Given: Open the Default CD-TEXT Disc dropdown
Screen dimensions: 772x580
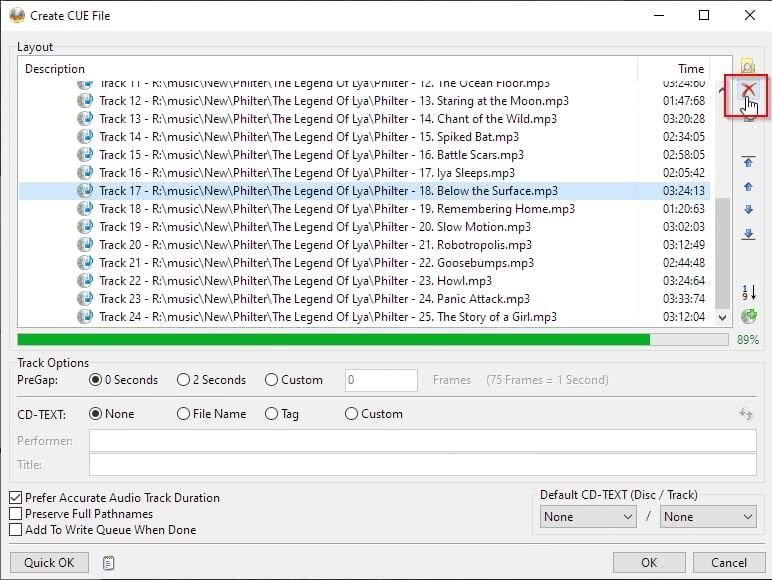Looking at the screenshot, I should [588, 516].
